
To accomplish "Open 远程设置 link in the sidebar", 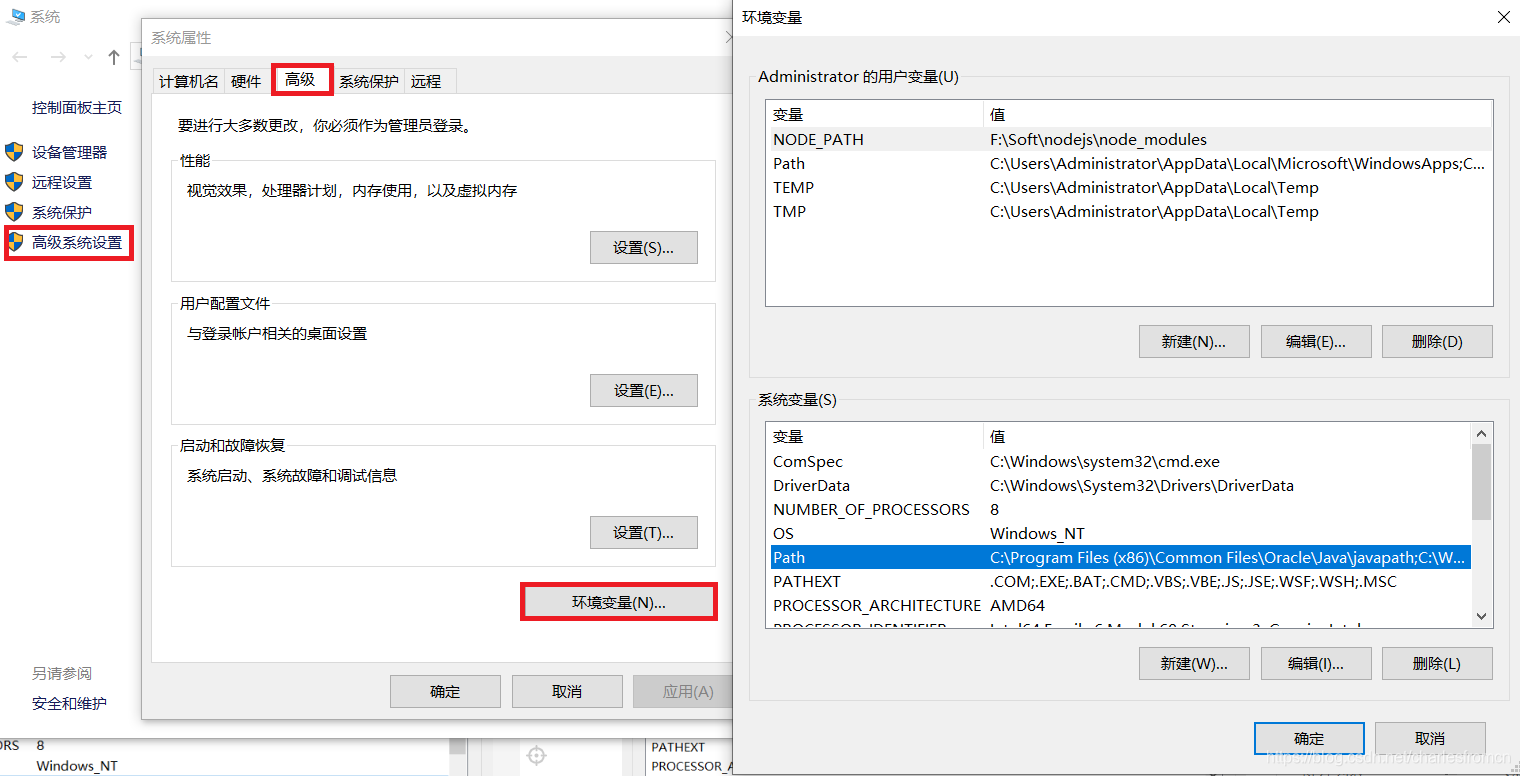I will pos(62,182).
